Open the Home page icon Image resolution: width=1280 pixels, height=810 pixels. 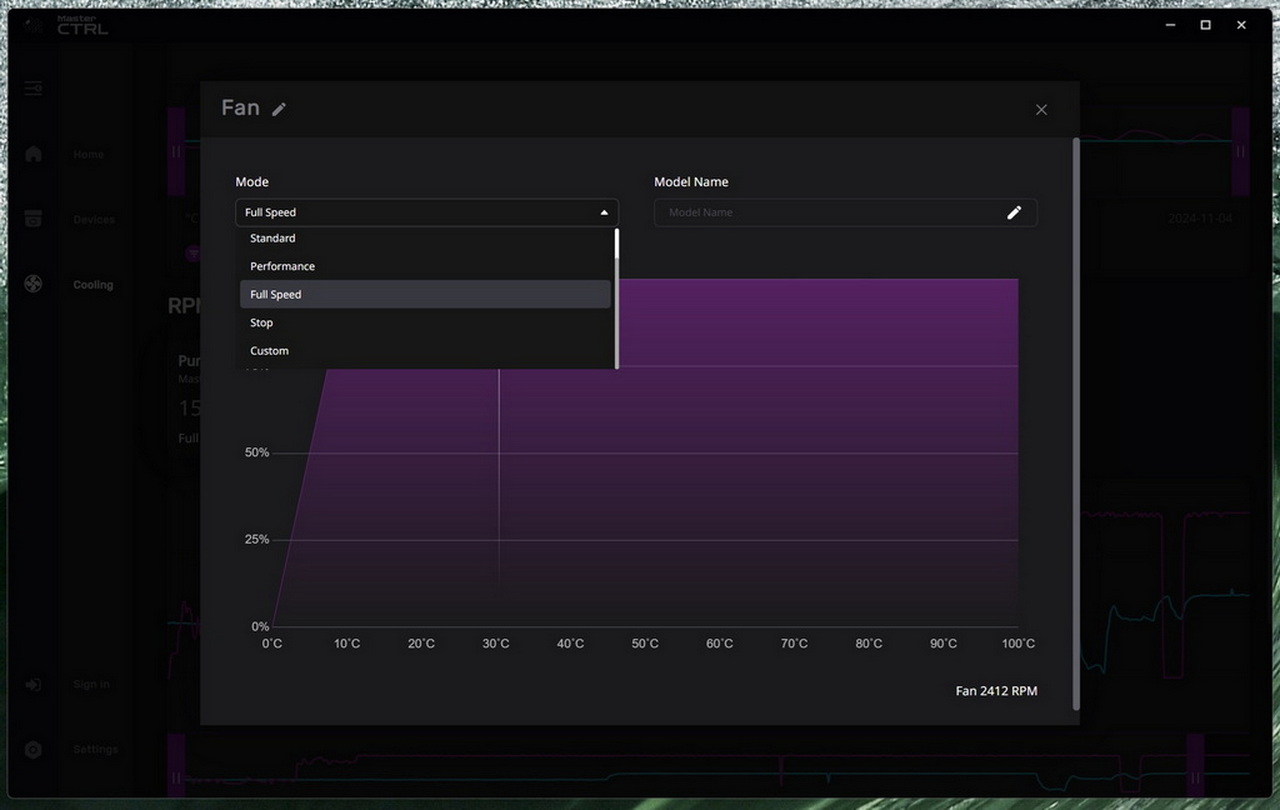pyautogui.click(x=33, y=154)
